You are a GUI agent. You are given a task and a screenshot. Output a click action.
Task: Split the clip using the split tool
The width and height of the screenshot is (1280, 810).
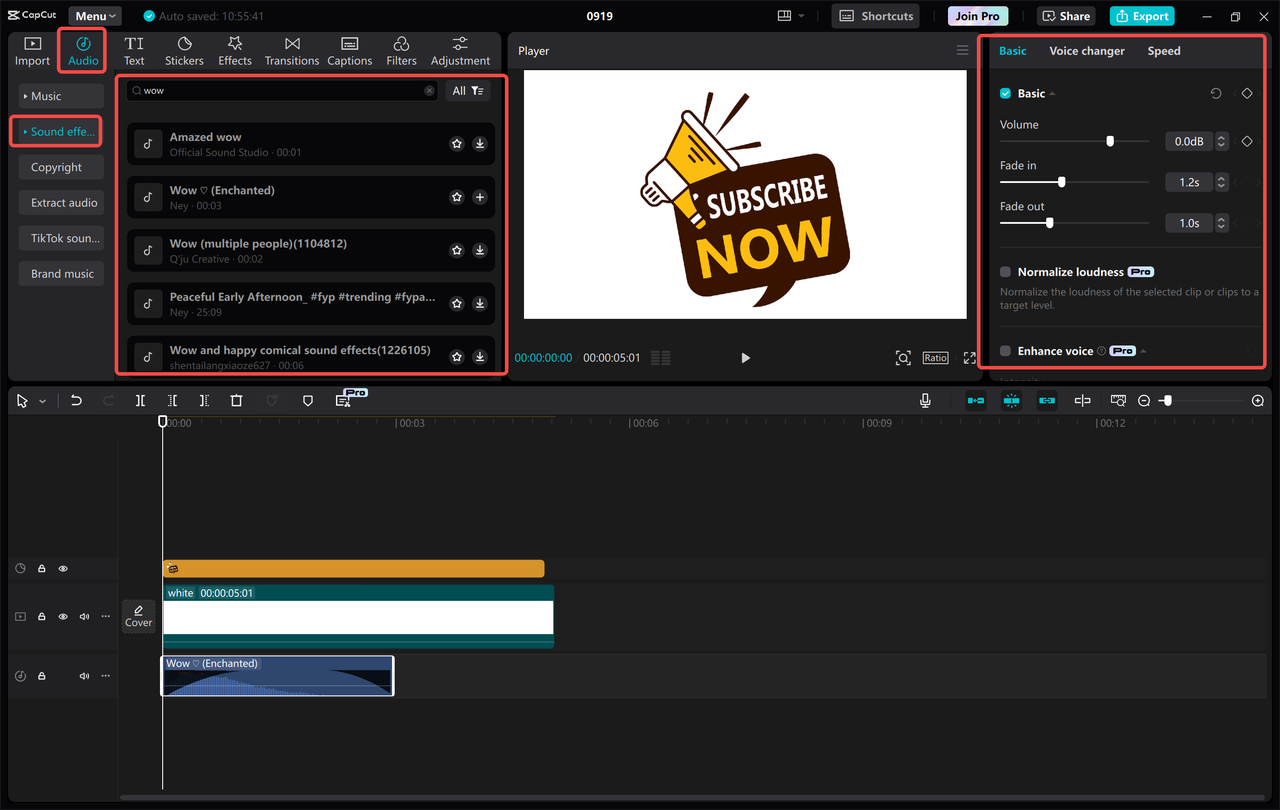140,400
